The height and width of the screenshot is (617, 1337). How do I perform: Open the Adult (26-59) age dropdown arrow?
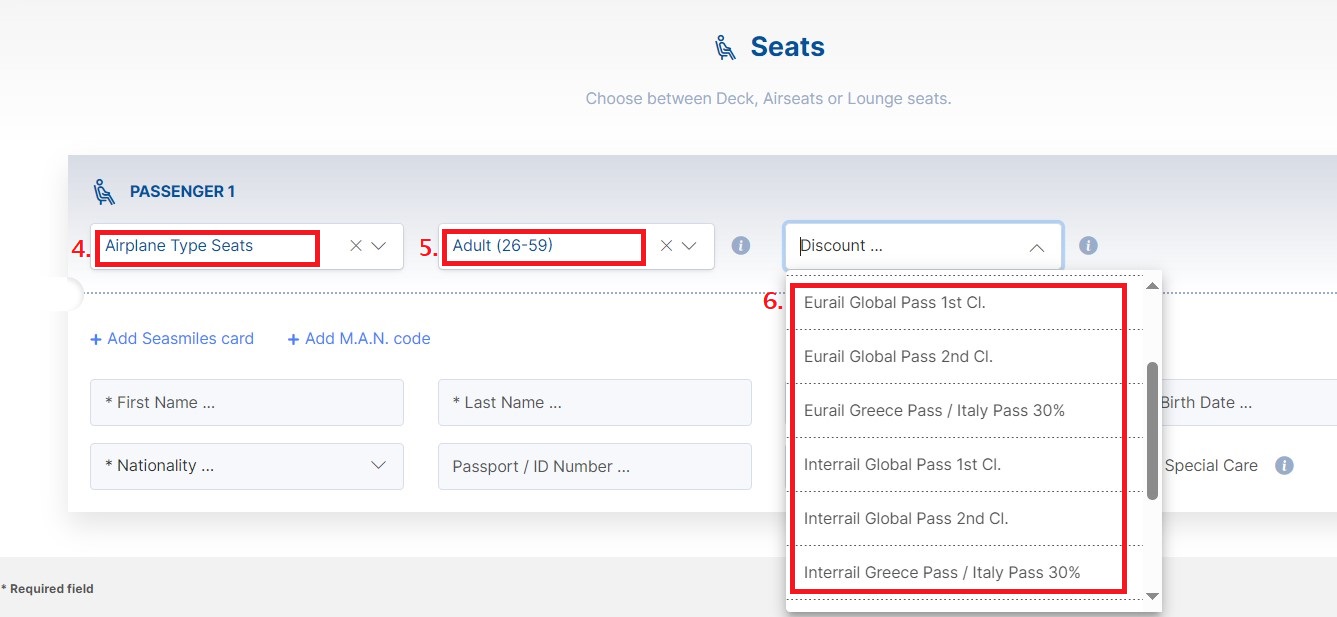click(689, 246)
